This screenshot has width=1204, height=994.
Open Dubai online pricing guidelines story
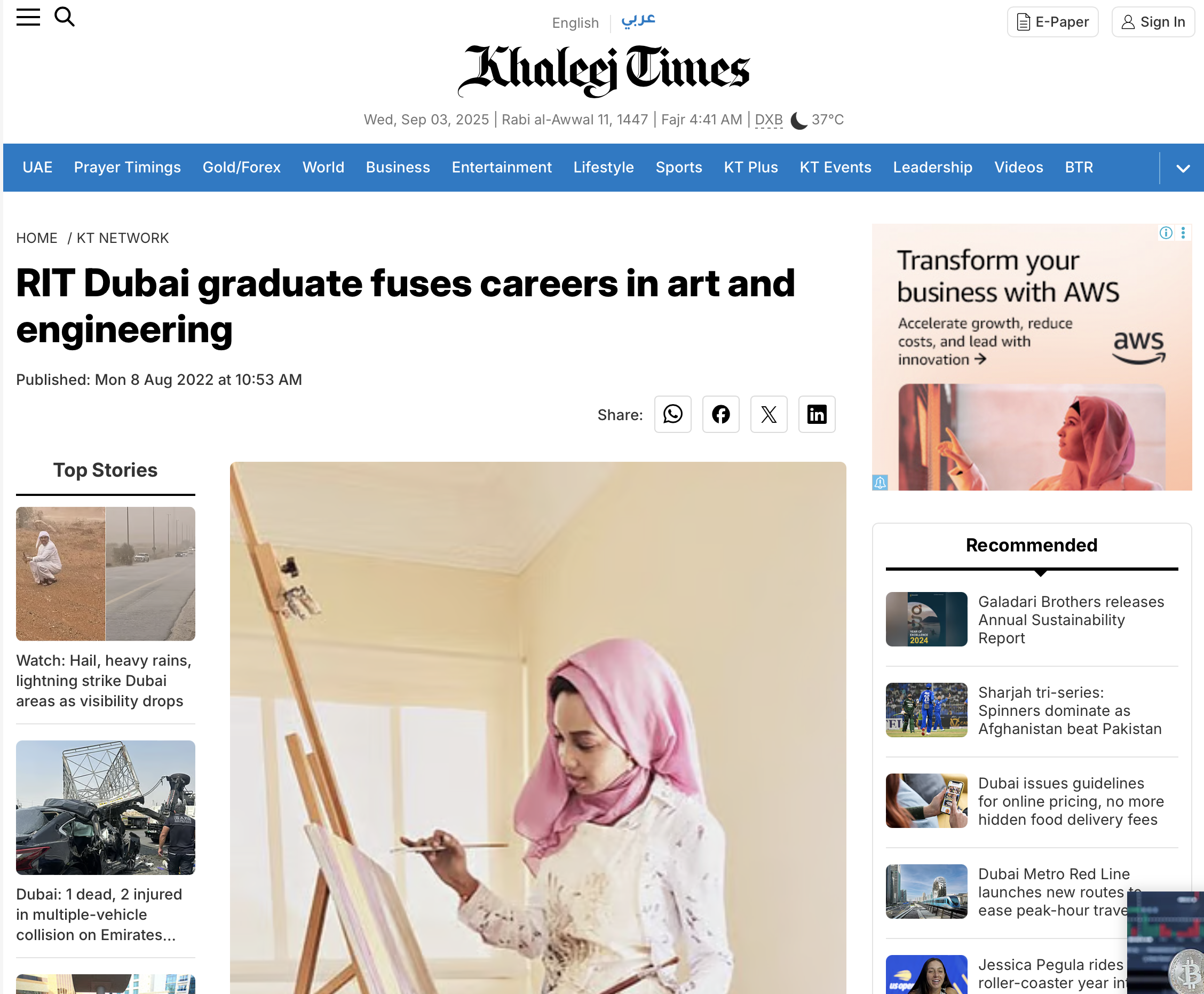coord(1071,801)
